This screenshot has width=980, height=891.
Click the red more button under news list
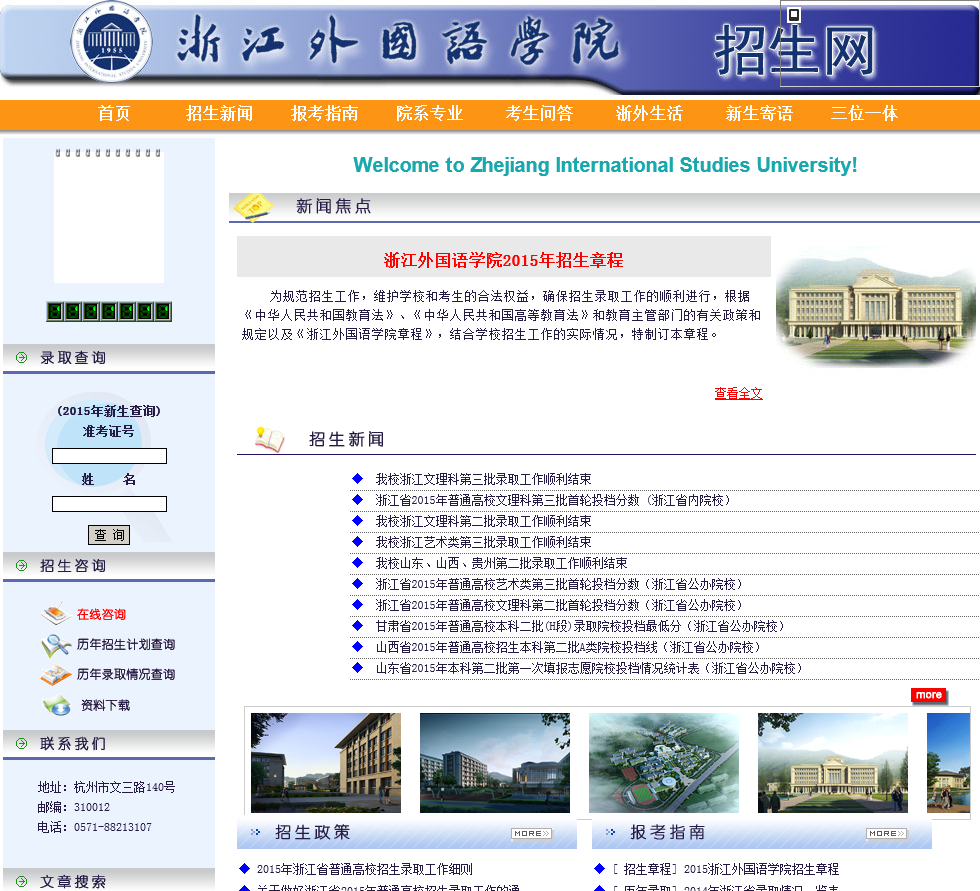click(929, 695)
